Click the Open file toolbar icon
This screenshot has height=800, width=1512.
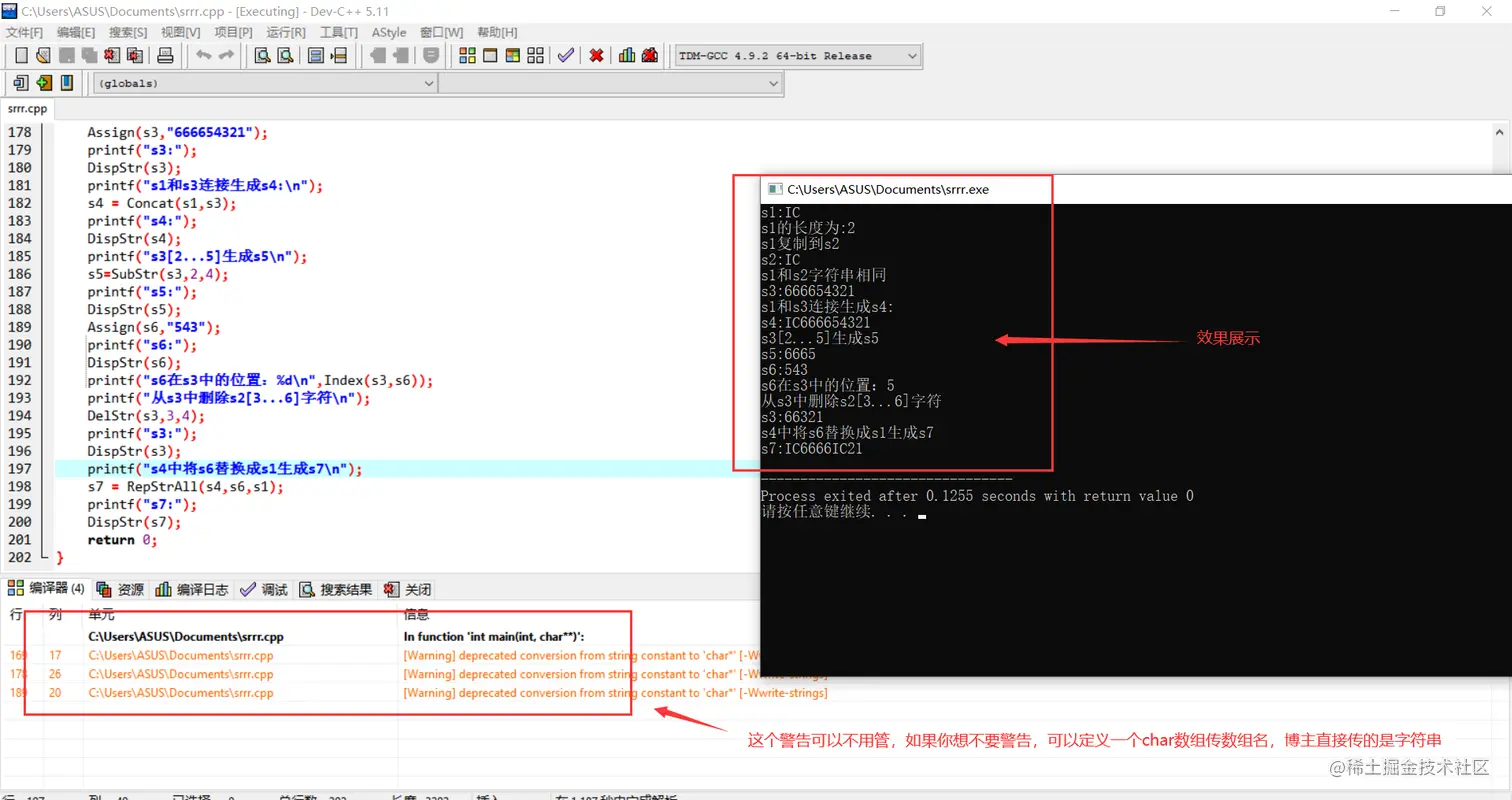click(x=43, y=56)
